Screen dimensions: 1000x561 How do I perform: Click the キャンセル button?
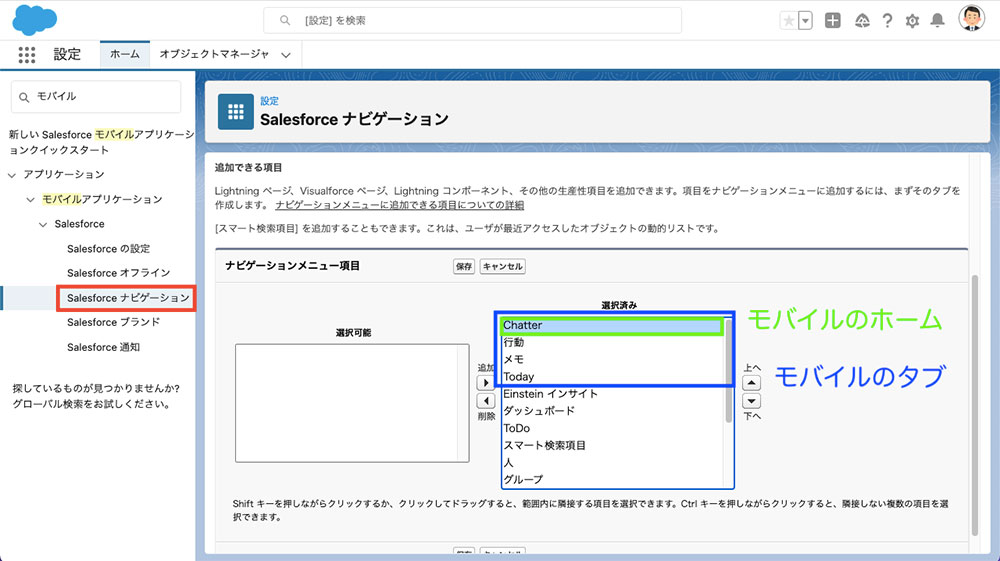[503, 266]
